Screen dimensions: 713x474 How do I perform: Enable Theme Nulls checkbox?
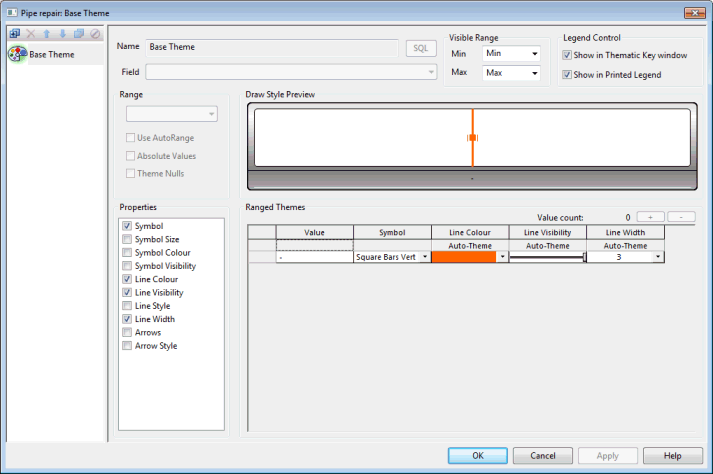(x=131, y=173)
